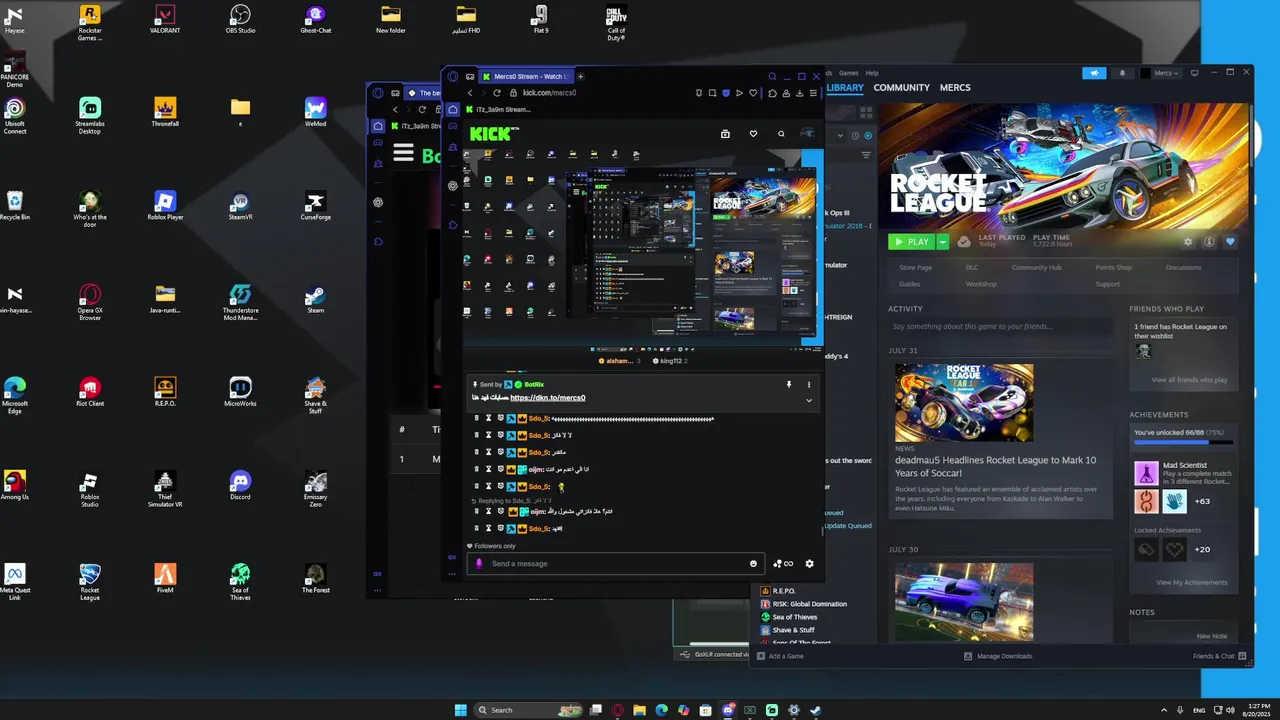The width and height of the screenshot is (1280, 720).
Task: Click Opera tab search magnifier icon
Action: tap(772, 76)
